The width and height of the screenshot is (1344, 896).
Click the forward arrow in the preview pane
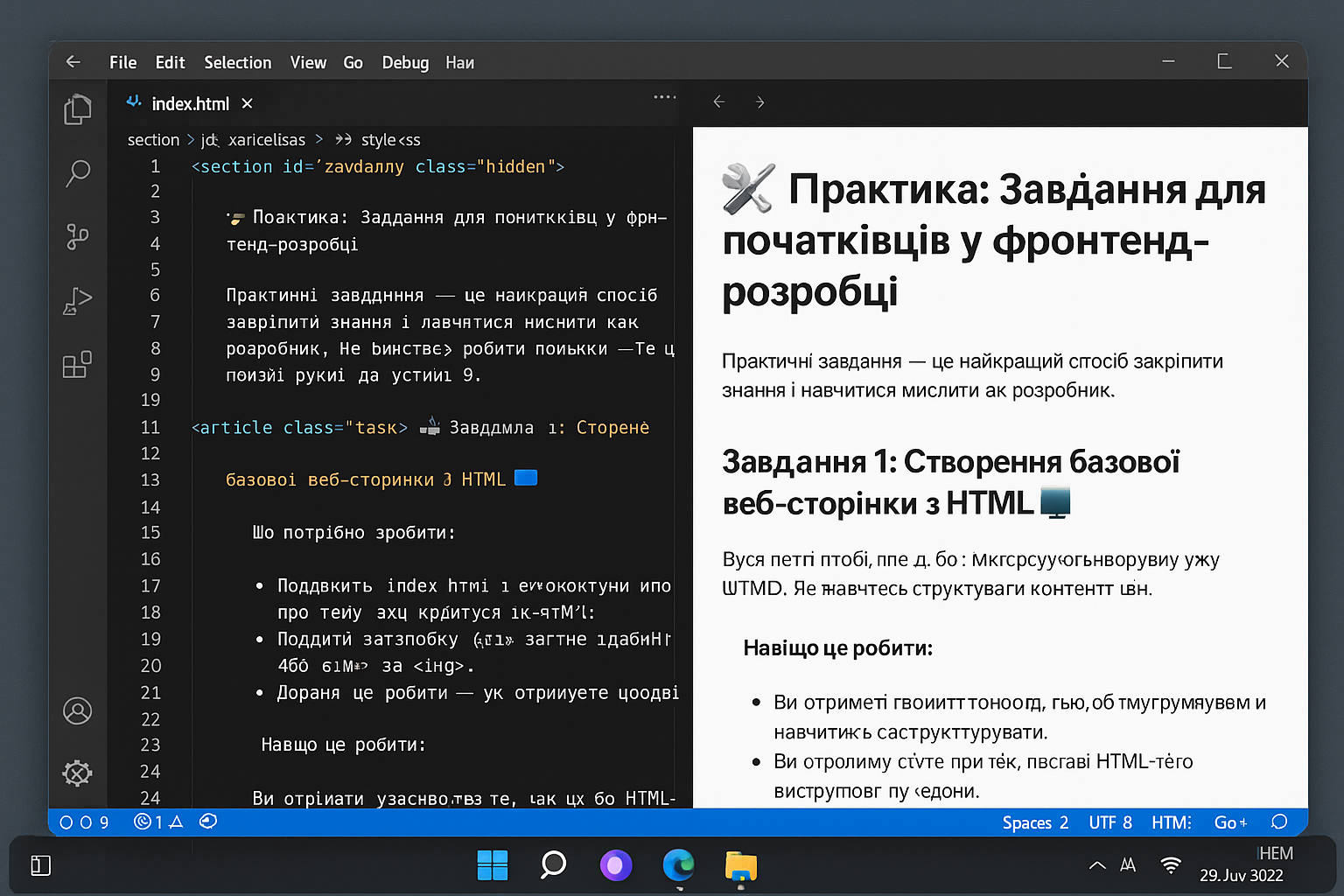point(759,102)
